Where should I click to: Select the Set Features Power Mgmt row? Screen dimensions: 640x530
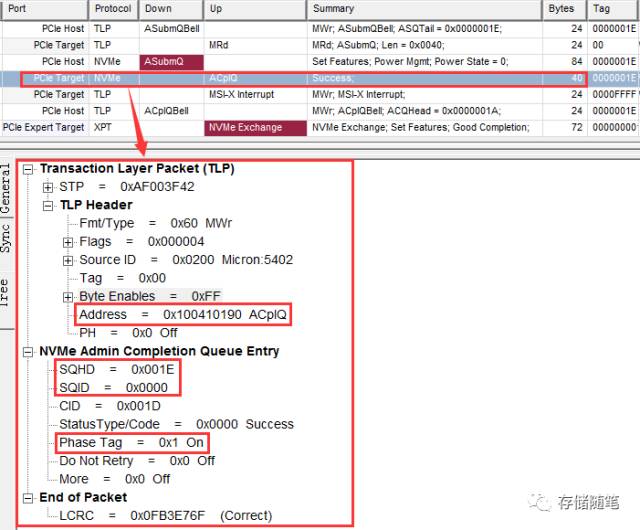[x=320, y=62]
